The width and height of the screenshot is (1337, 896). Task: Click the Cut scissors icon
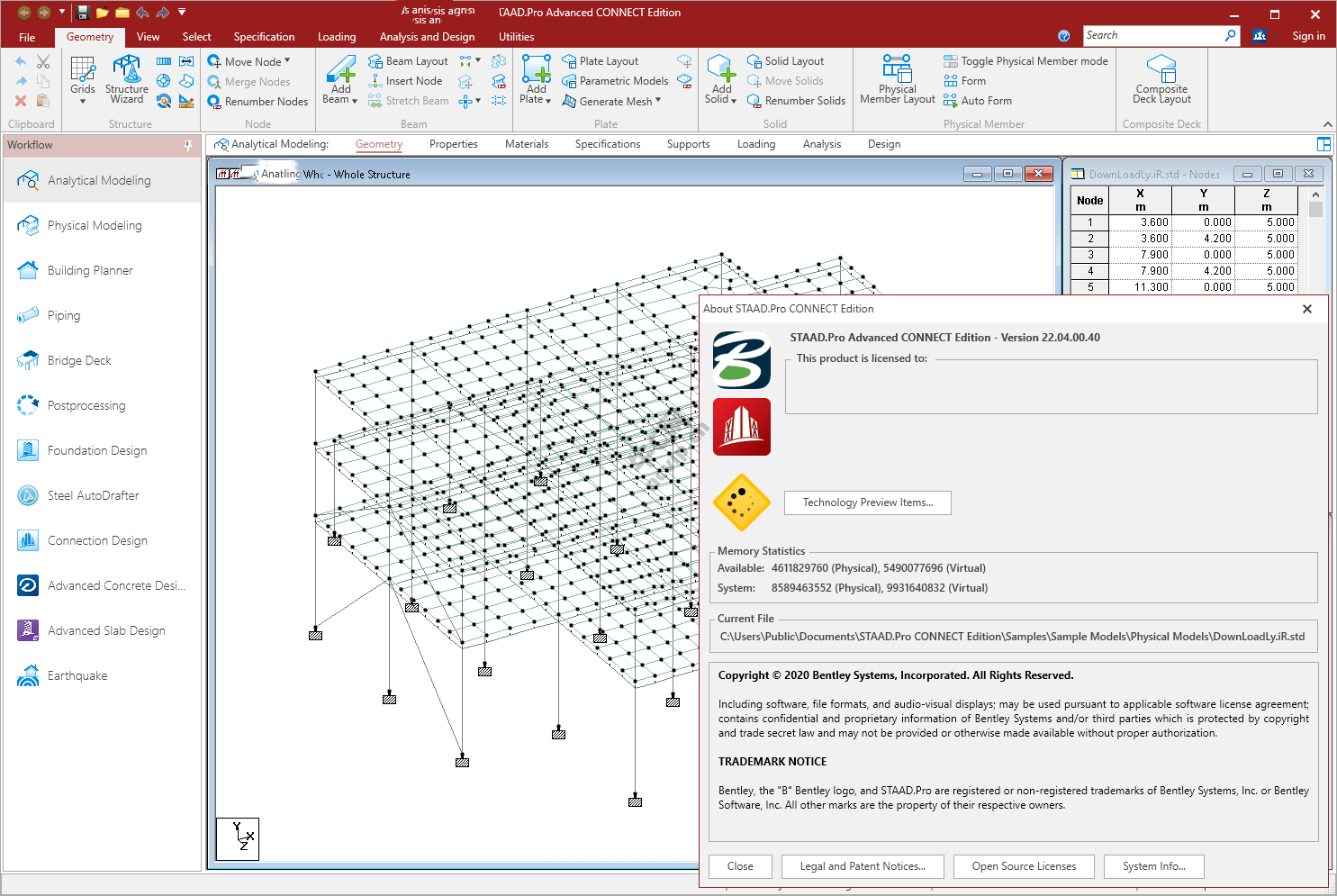click(43, 61)
